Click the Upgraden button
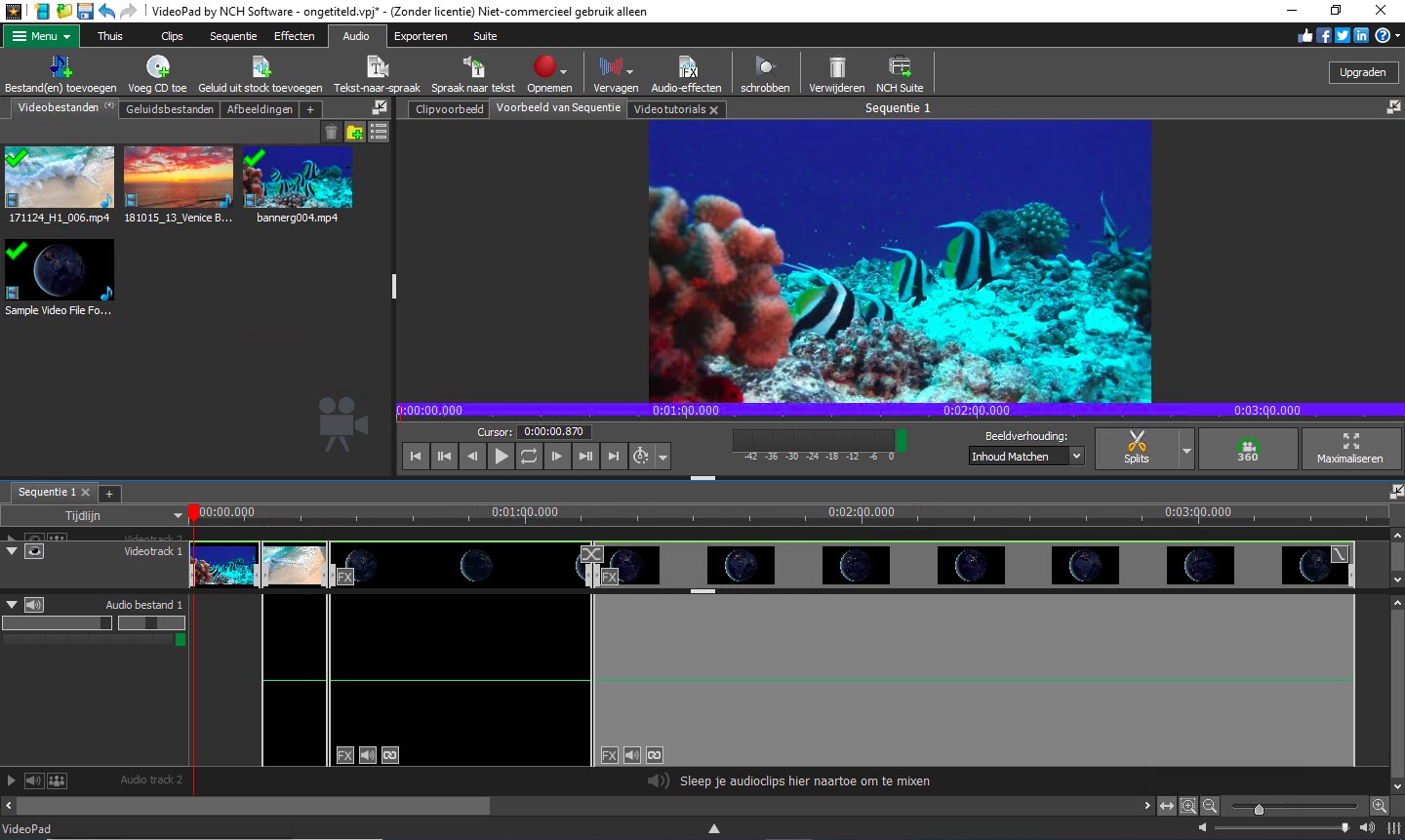The image size is (1405, 840). pyautogui.click(x=1362, y=71)
